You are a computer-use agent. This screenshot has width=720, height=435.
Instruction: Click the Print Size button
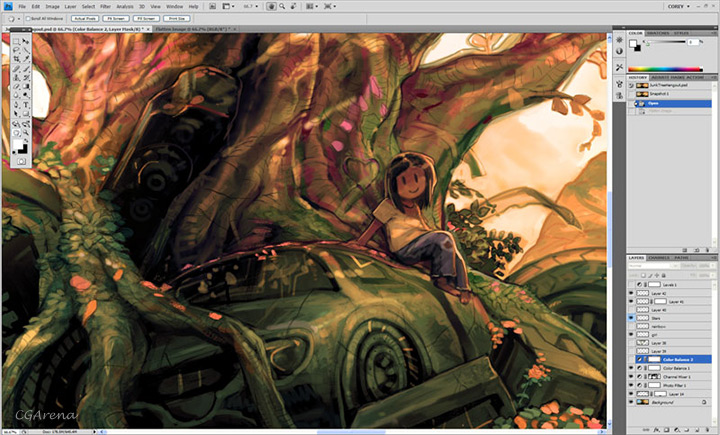[177, 18]
